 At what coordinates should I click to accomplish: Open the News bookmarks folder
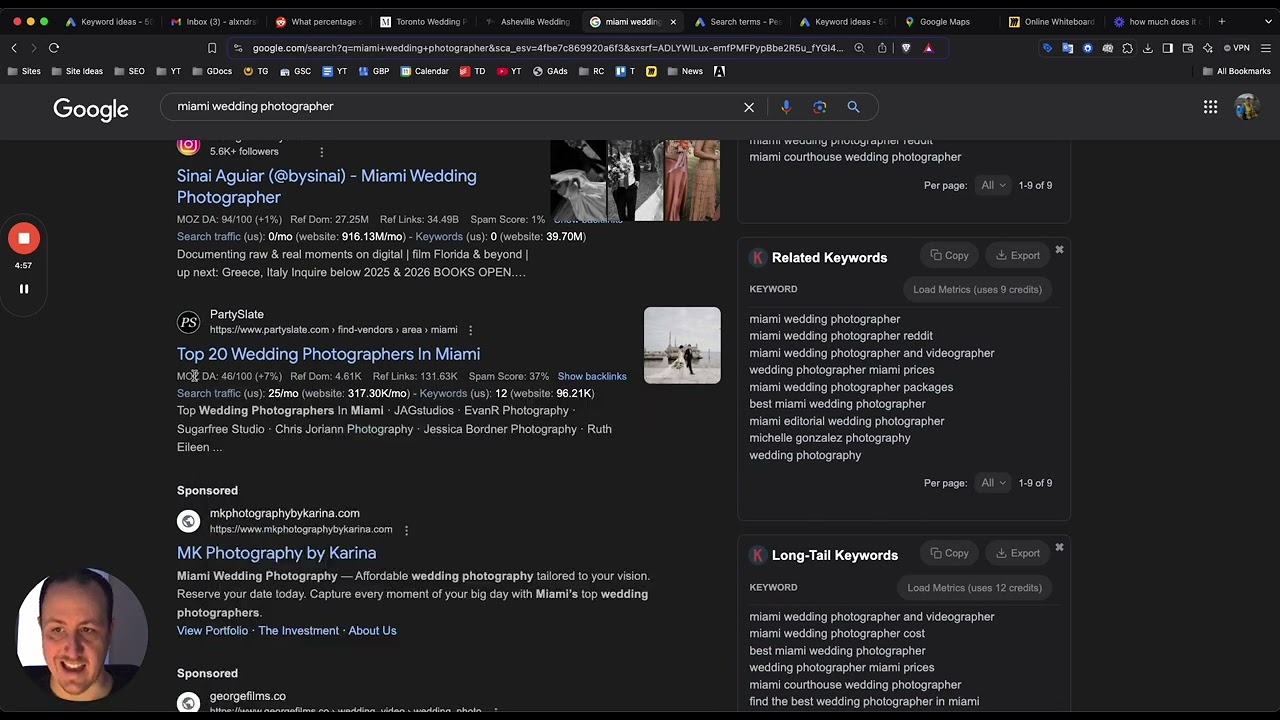685,71
